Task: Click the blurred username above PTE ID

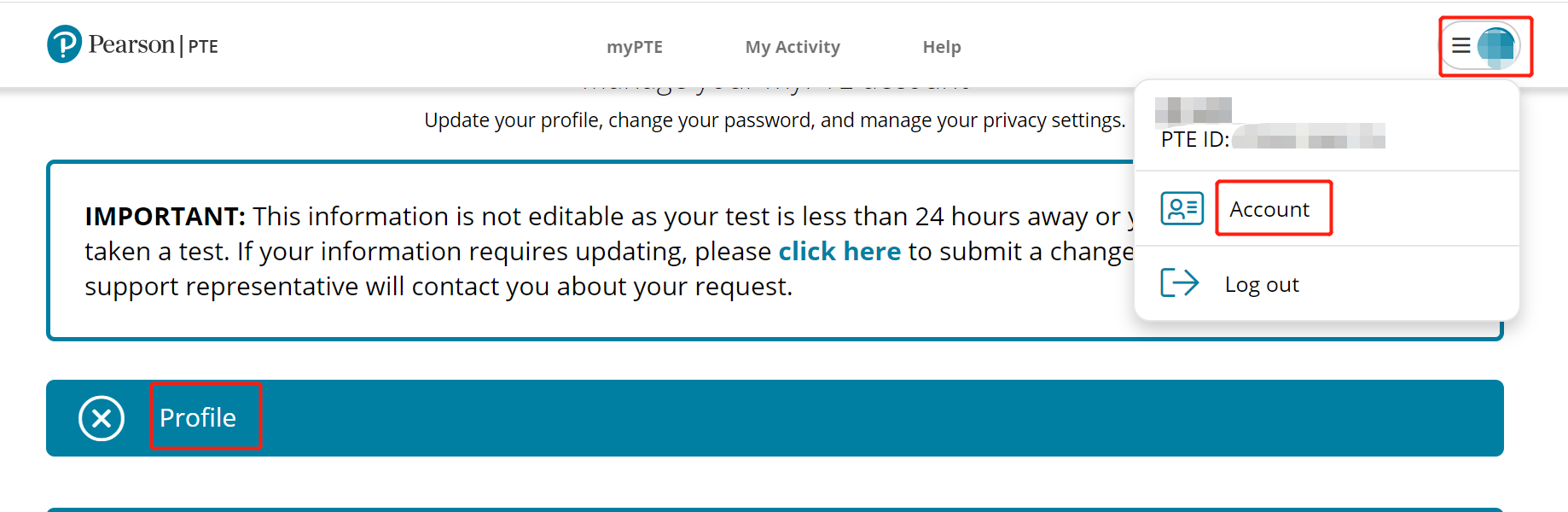Action: pyautogui.click(x=1193, y=110)
